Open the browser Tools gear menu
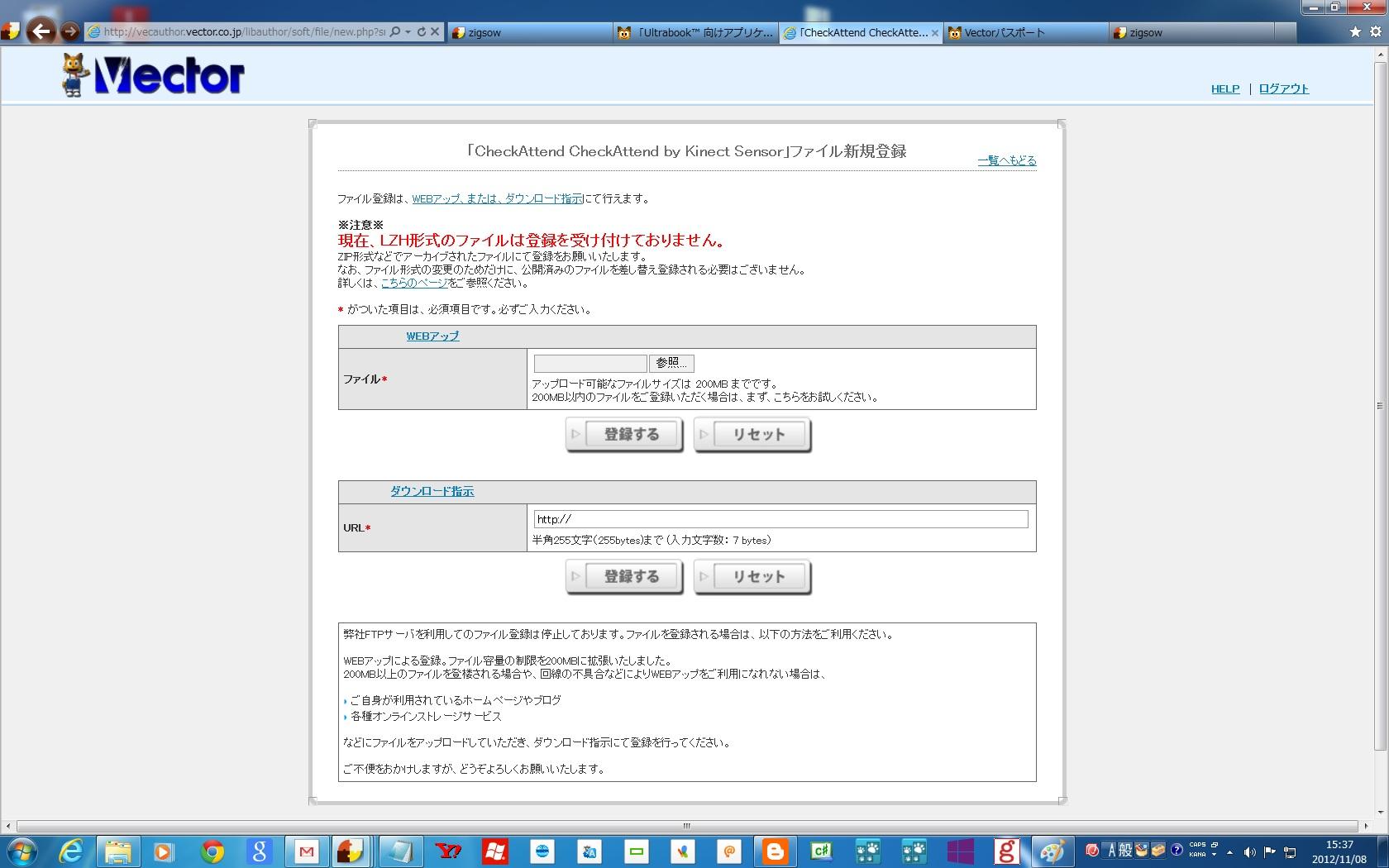Screen dimensions: 1389x868 tap(1376, 32)
